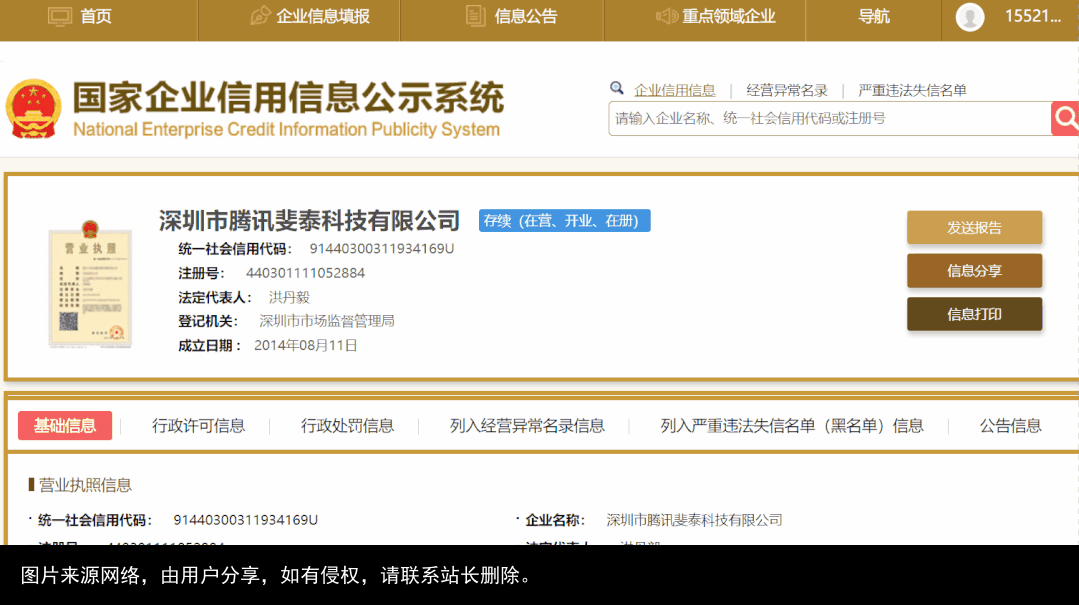This screenshot has height=605, width=1079.
Task: Click the 信息打印 button
Action: pyautogui.click(x=974, y=314)
